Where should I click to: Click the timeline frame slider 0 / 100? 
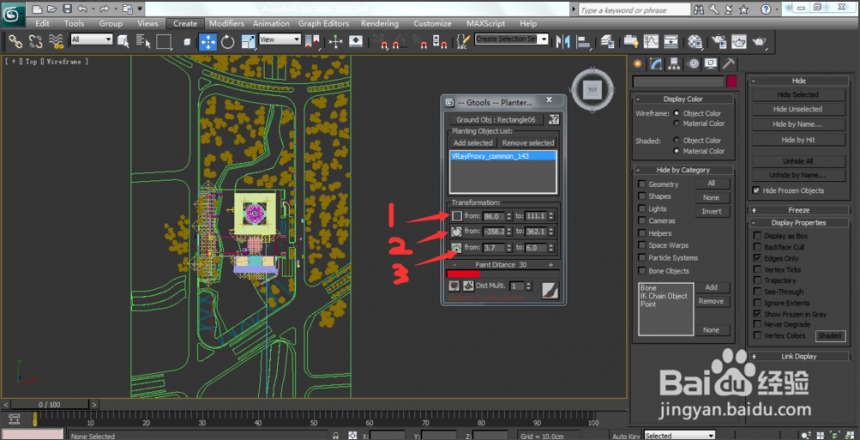pos(50,404)
